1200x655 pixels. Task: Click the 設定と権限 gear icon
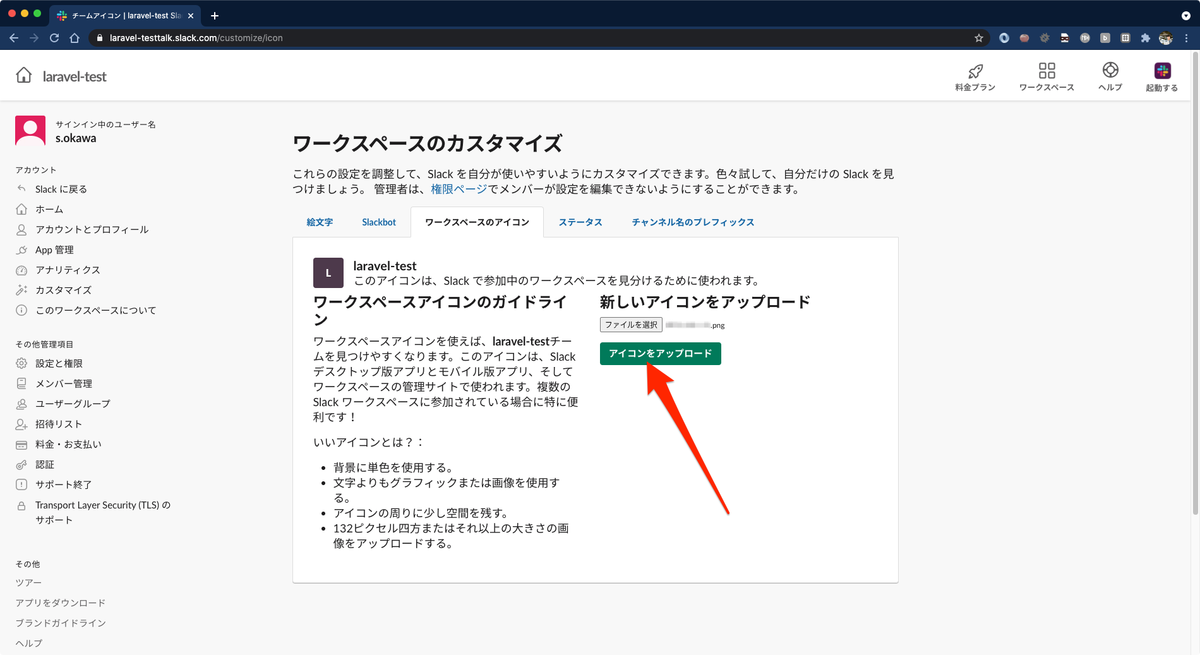(x=22, y=363)
